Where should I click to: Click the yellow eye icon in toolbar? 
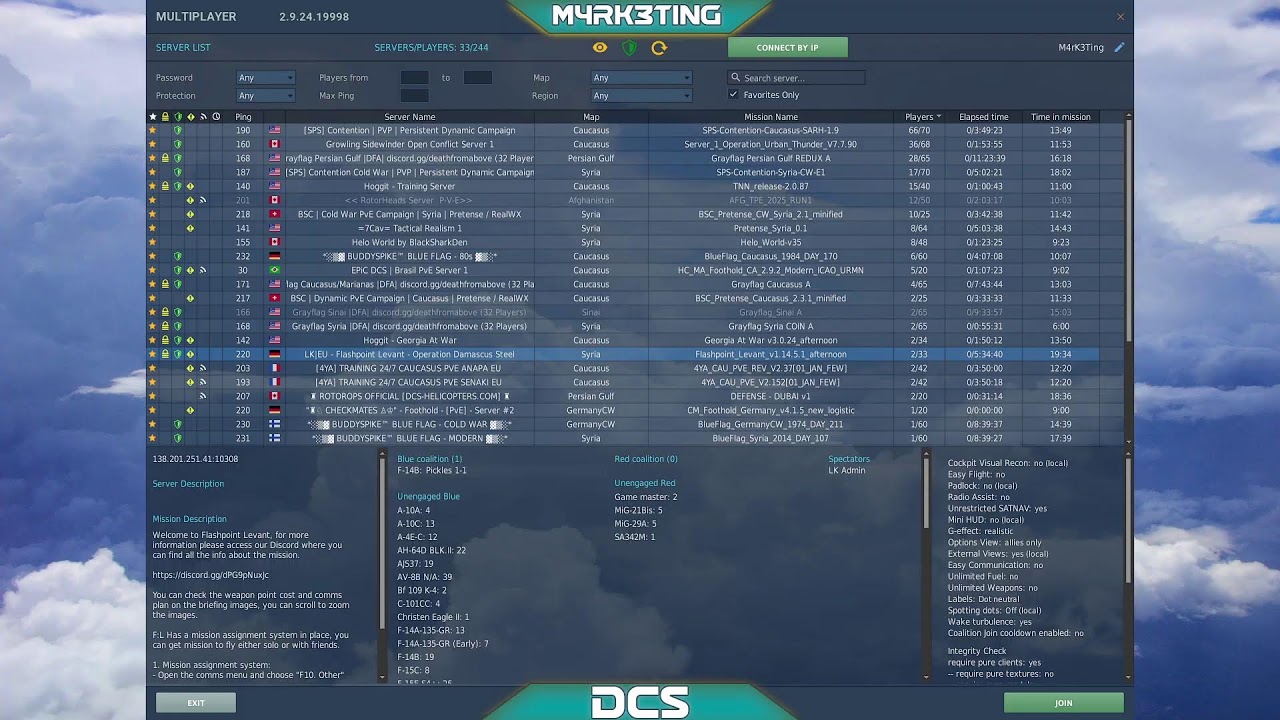[600, 47]
